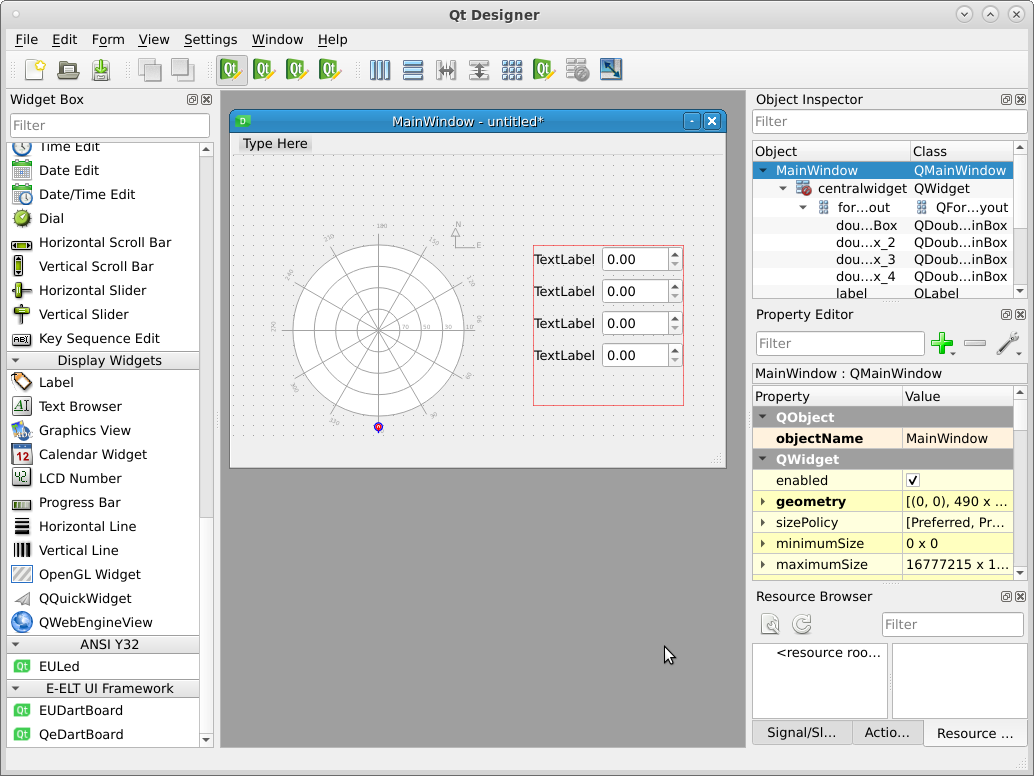Click the Type Here menu placeholder
This screenshot has height=776, width=1034.
pos(275,144)
